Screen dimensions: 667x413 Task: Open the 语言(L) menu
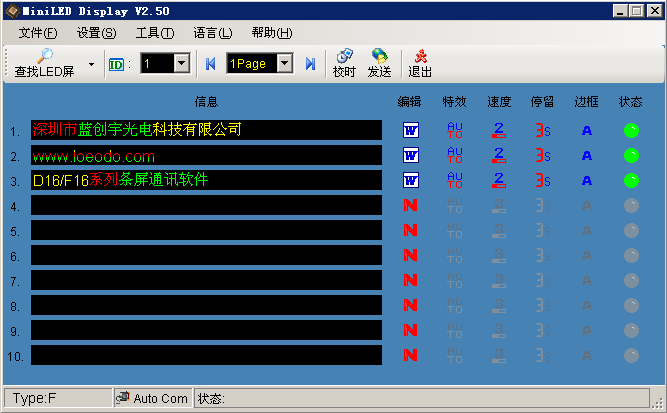tap(213, 33)
